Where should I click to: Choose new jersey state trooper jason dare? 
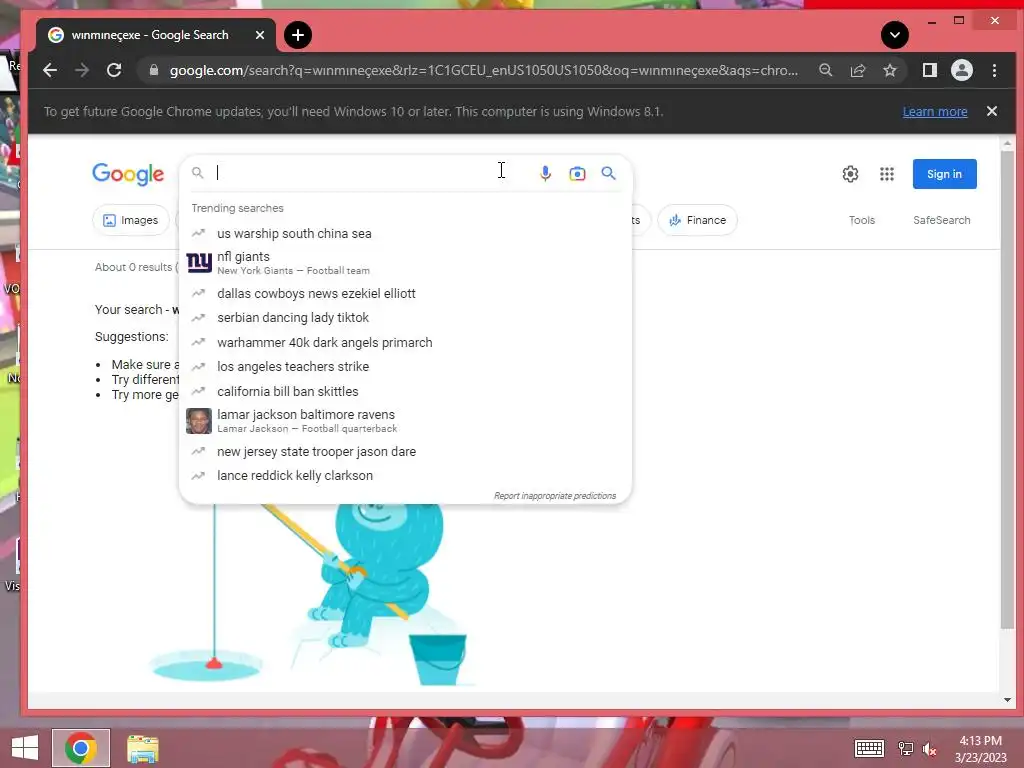405,452
